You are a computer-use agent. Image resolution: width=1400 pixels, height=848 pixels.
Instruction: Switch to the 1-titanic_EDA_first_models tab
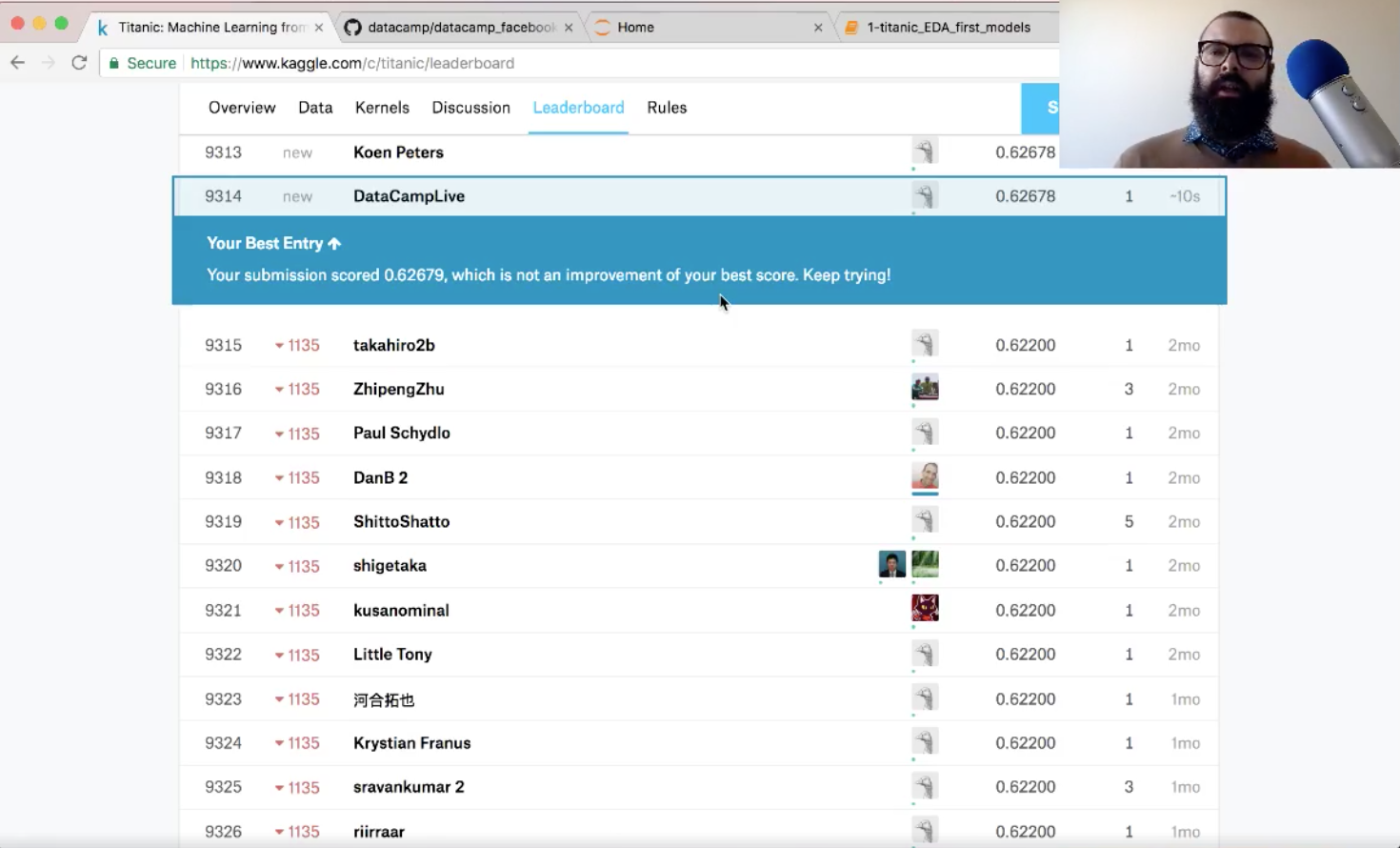pyautogui.click(x=949, y=28)
